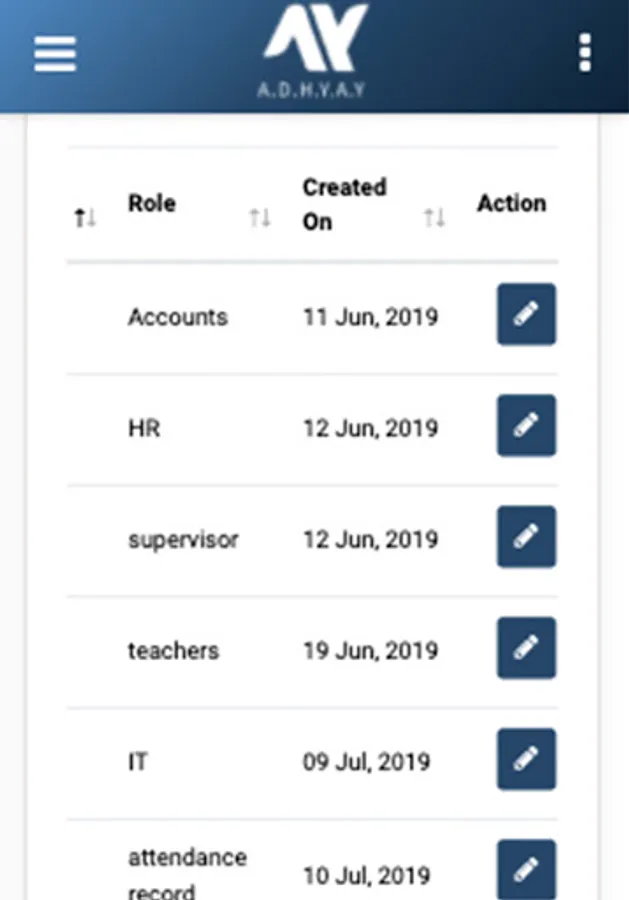629x900 pixels.
Task: Toggle sort arrows beside Role header
Action: pos(260,217)
